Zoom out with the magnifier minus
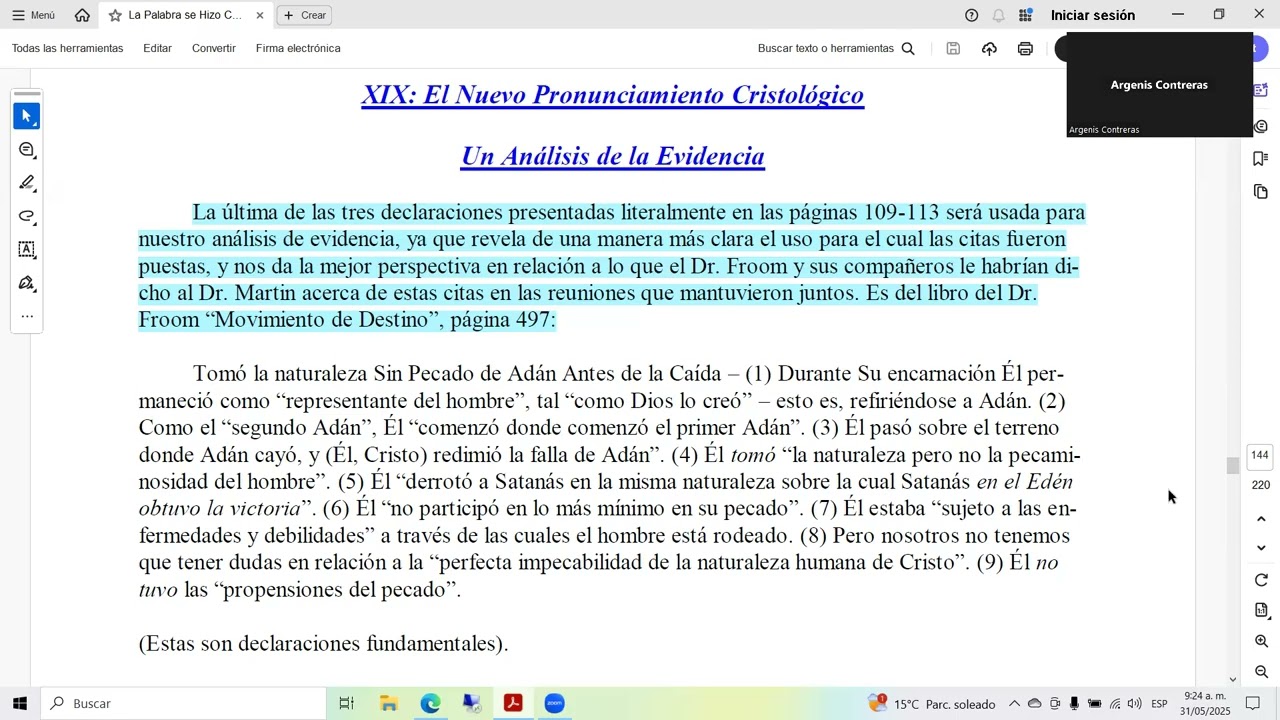The width and height of the screenshot is (1280, 720). pyautogui.click(x=1261, y=672)
